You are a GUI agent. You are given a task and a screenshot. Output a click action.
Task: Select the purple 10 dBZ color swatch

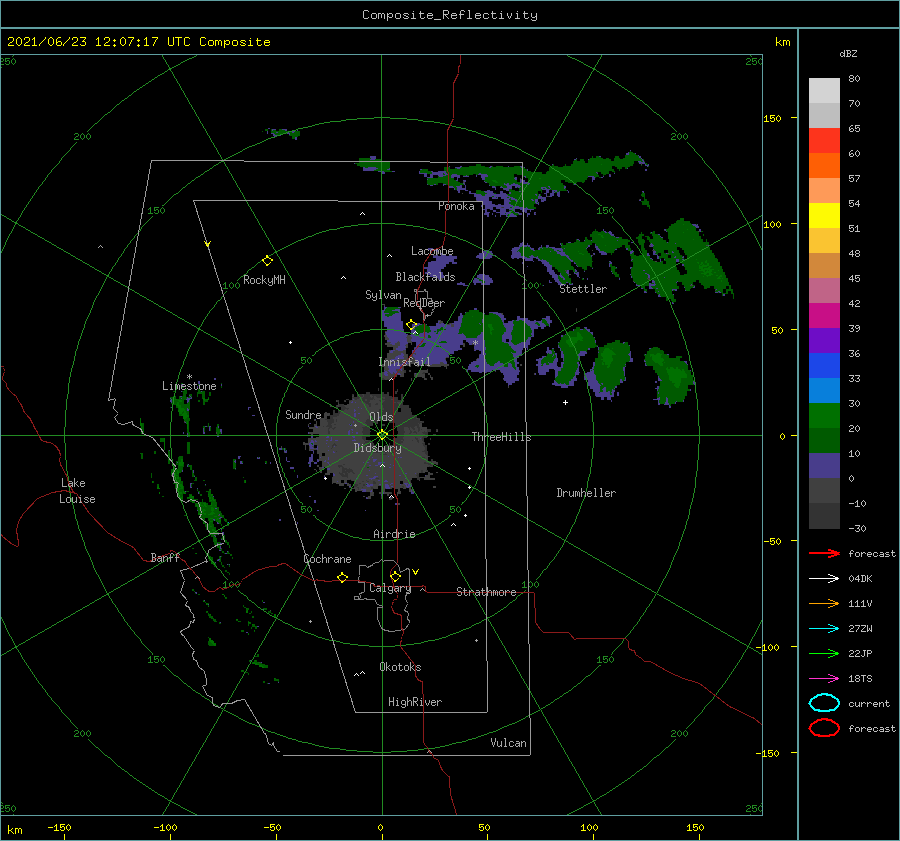(x=824, y=465)
